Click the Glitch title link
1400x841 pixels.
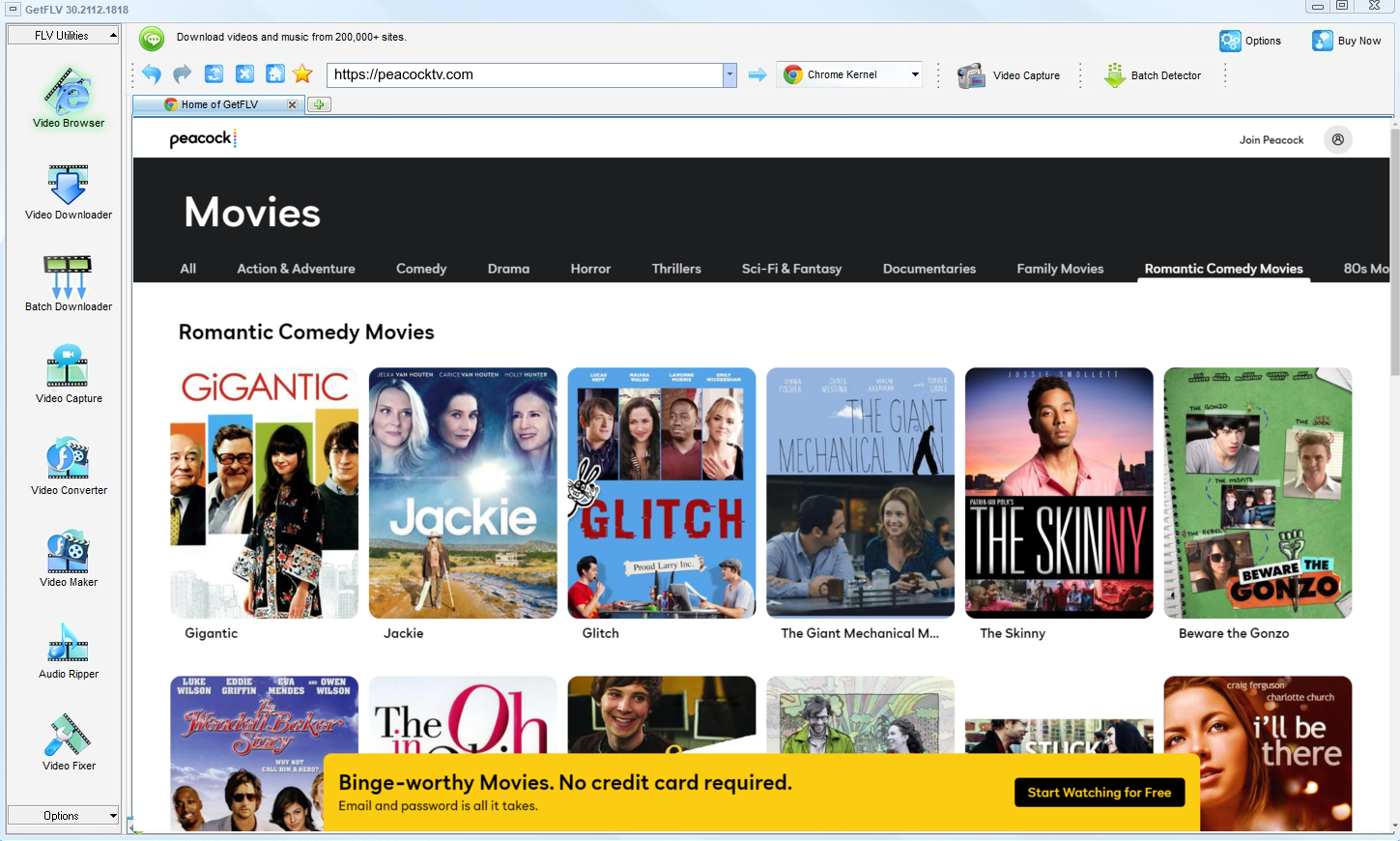pos(601,633)
